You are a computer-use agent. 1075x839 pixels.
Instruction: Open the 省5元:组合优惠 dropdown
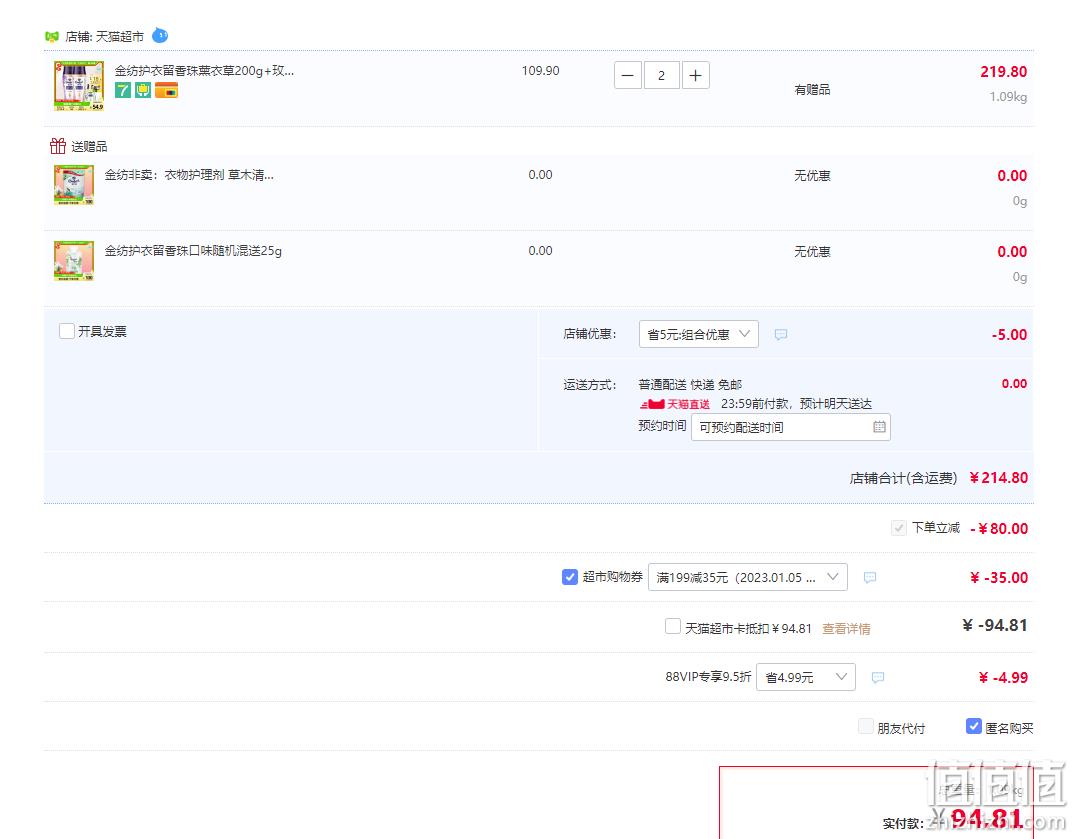point(699,335)
